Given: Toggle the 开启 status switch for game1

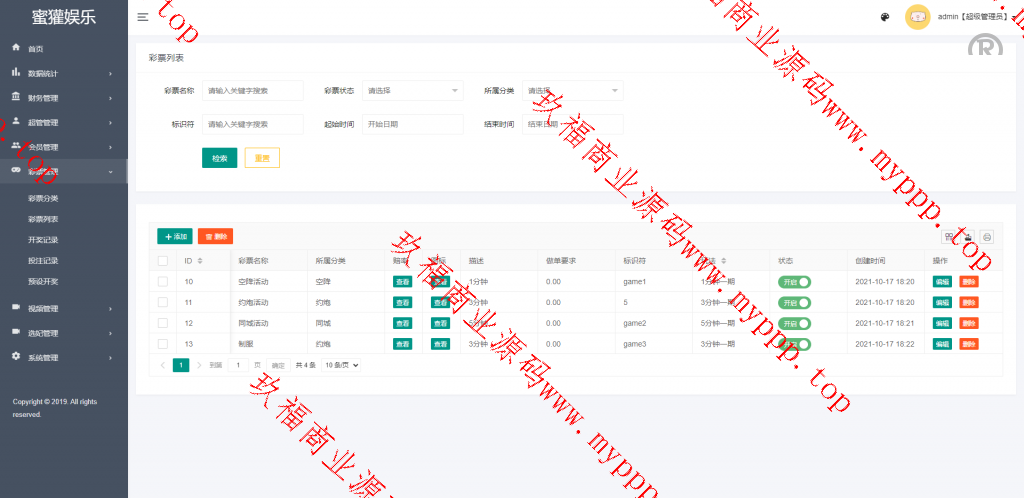Looking at the screenshot, I should (794, 282).
